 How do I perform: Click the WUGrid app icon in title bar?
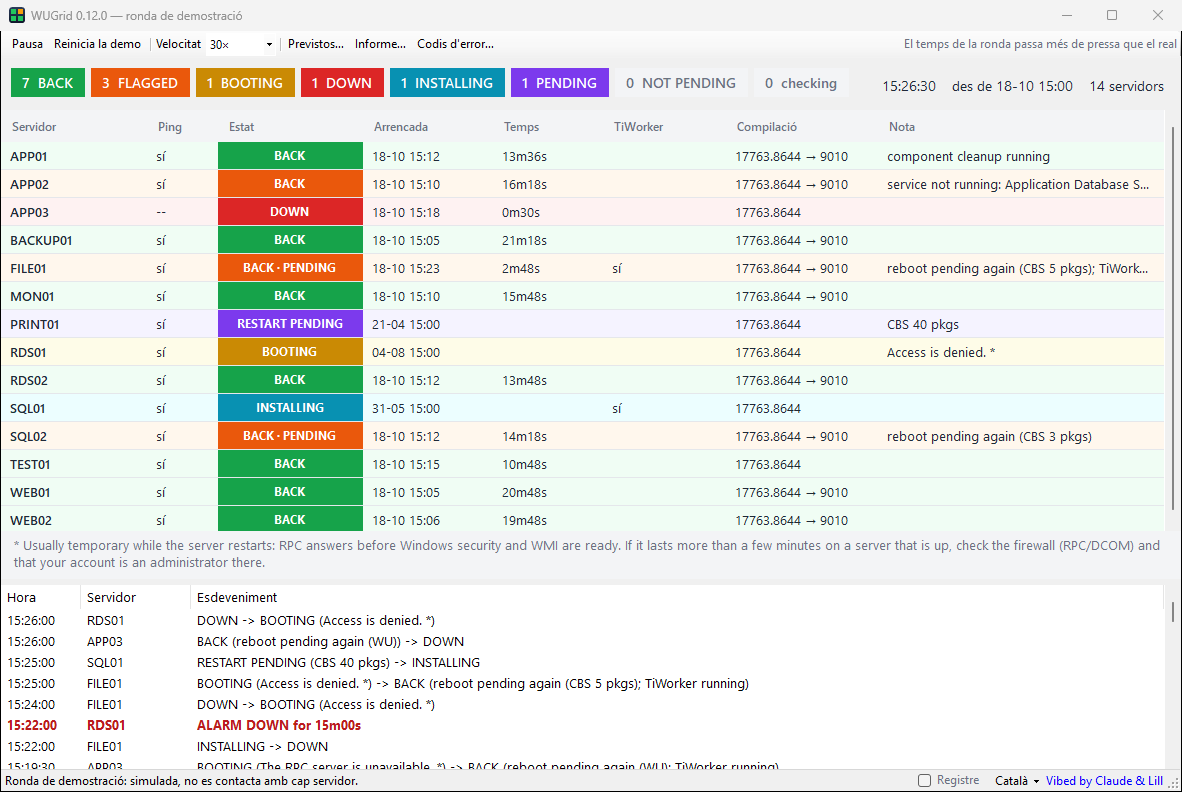click(x=17, y=15)
